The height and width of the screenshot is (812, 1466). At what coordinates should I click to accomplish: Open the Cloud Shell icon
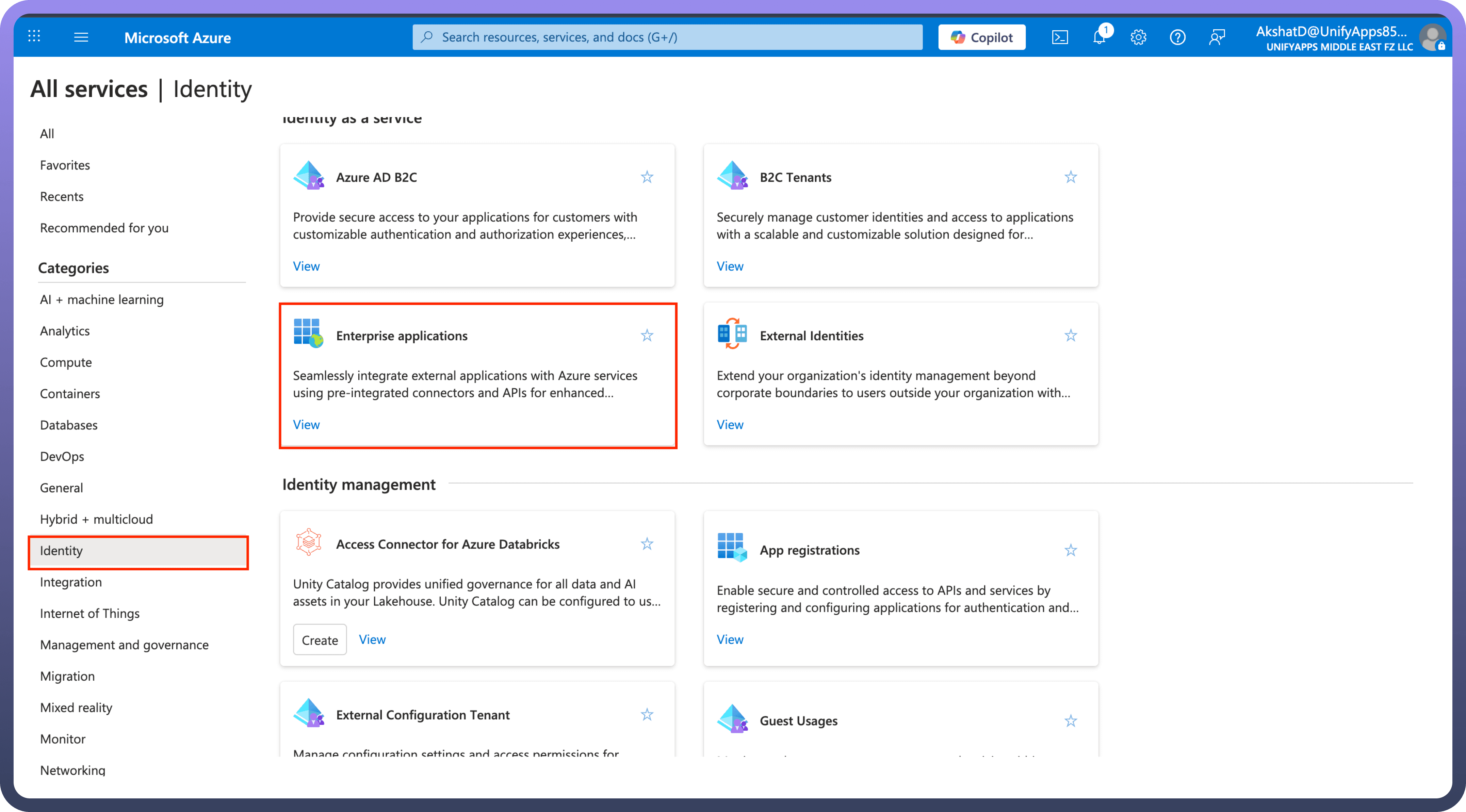point(1060,37)
